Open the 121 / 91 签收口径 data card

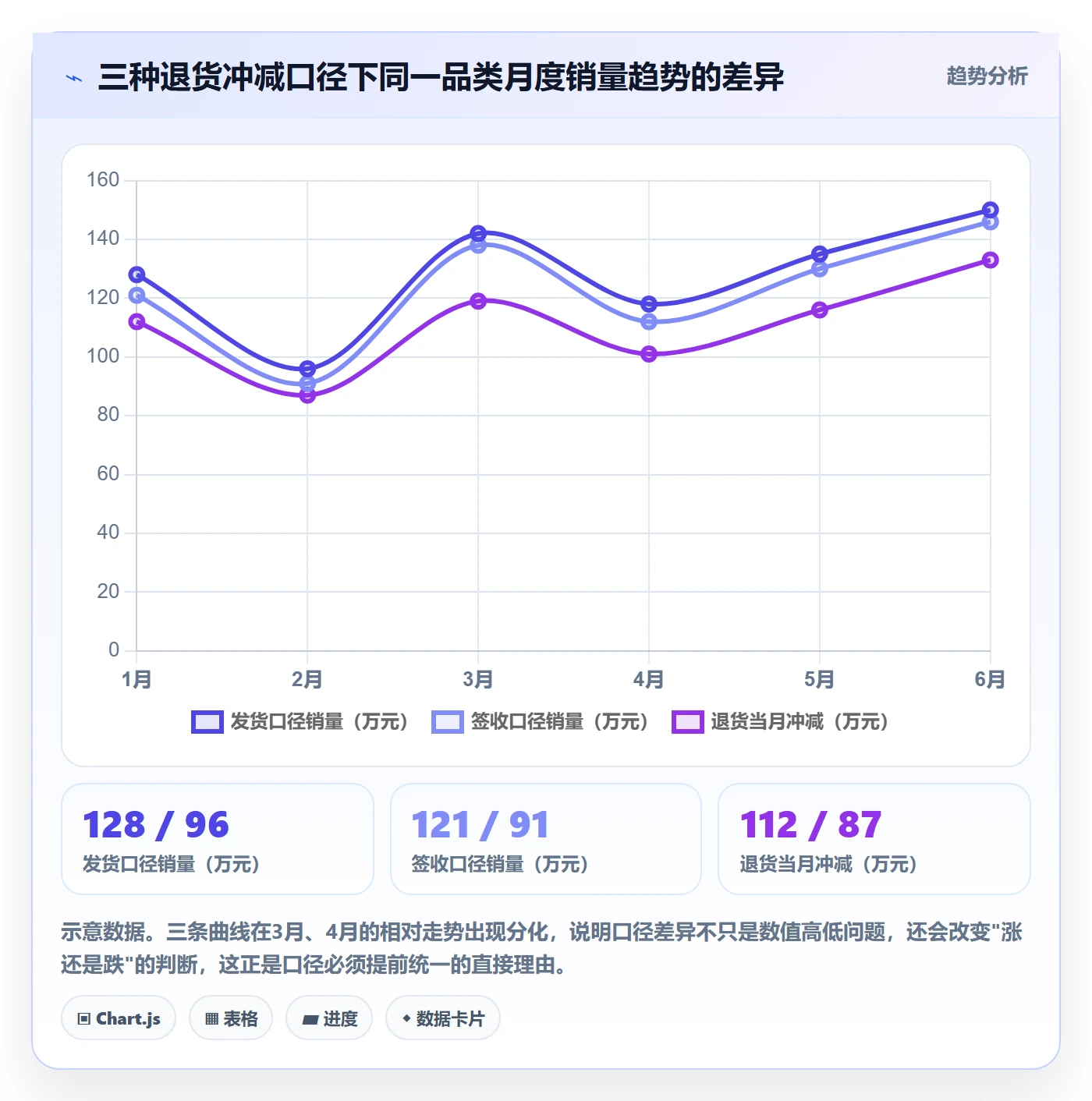[546, 839]
